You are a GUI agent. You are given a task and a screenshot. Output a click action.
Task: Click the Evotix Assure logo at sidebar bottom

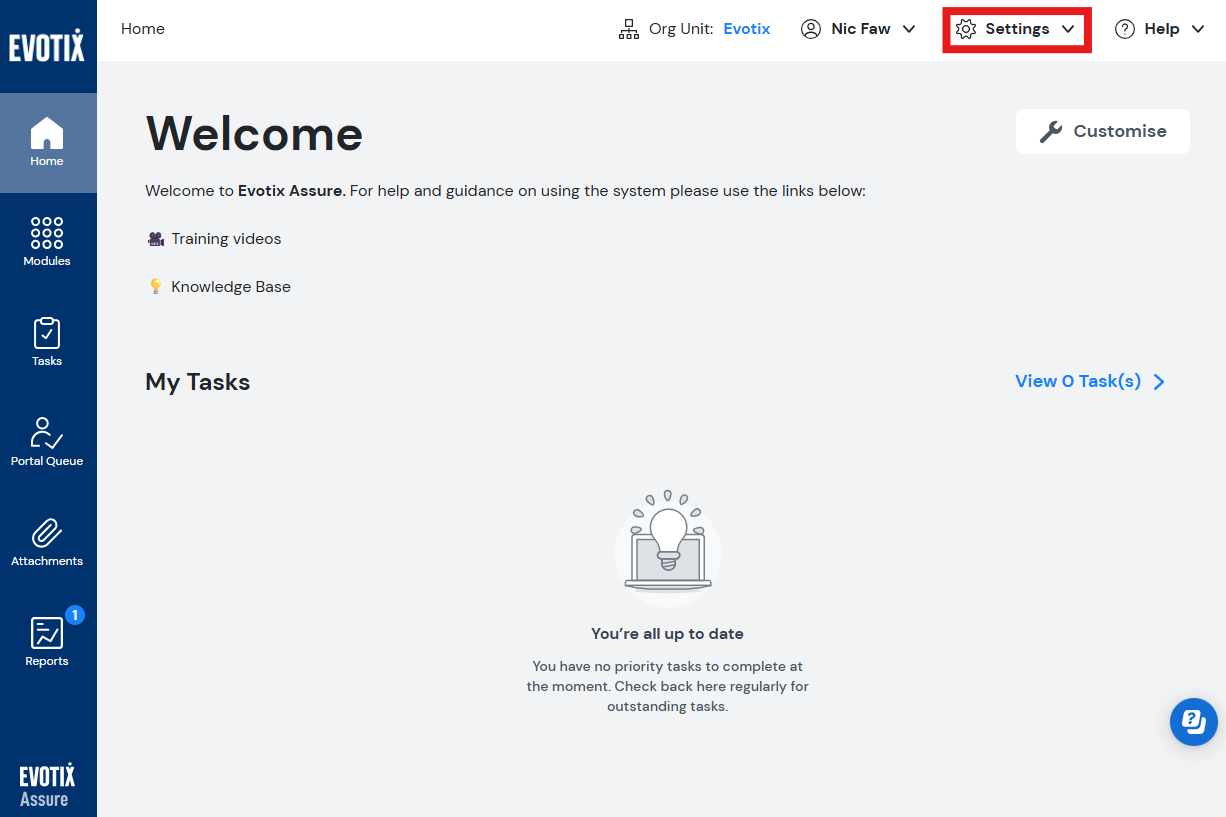tap(47, 786)
